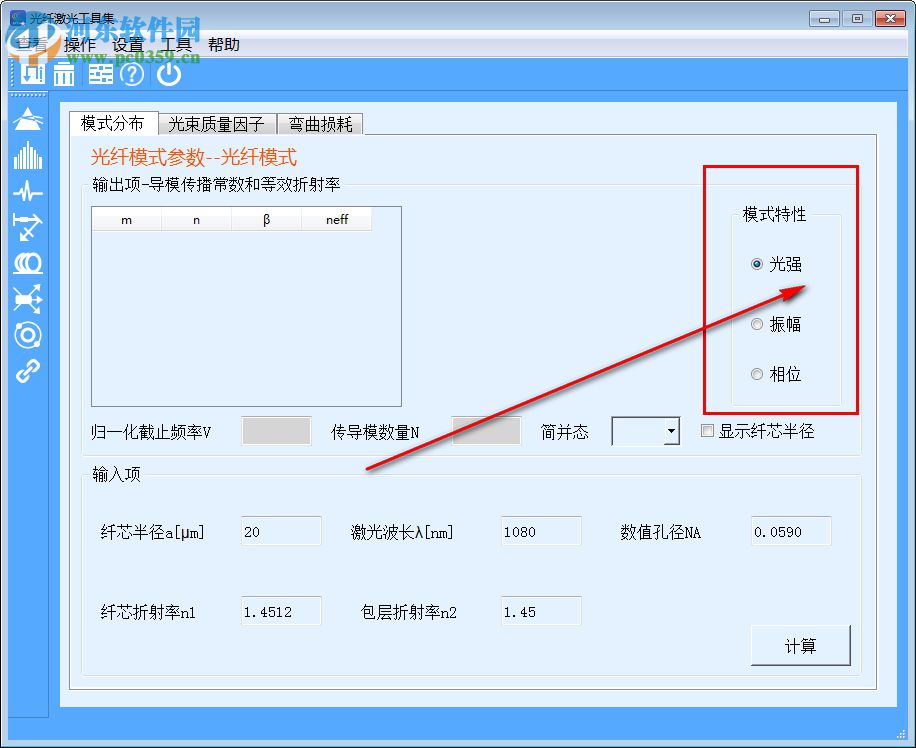
Task: Enable the 显示纤芯半径 checkbox
Action: pyautogui.click(x=707, y=430)
